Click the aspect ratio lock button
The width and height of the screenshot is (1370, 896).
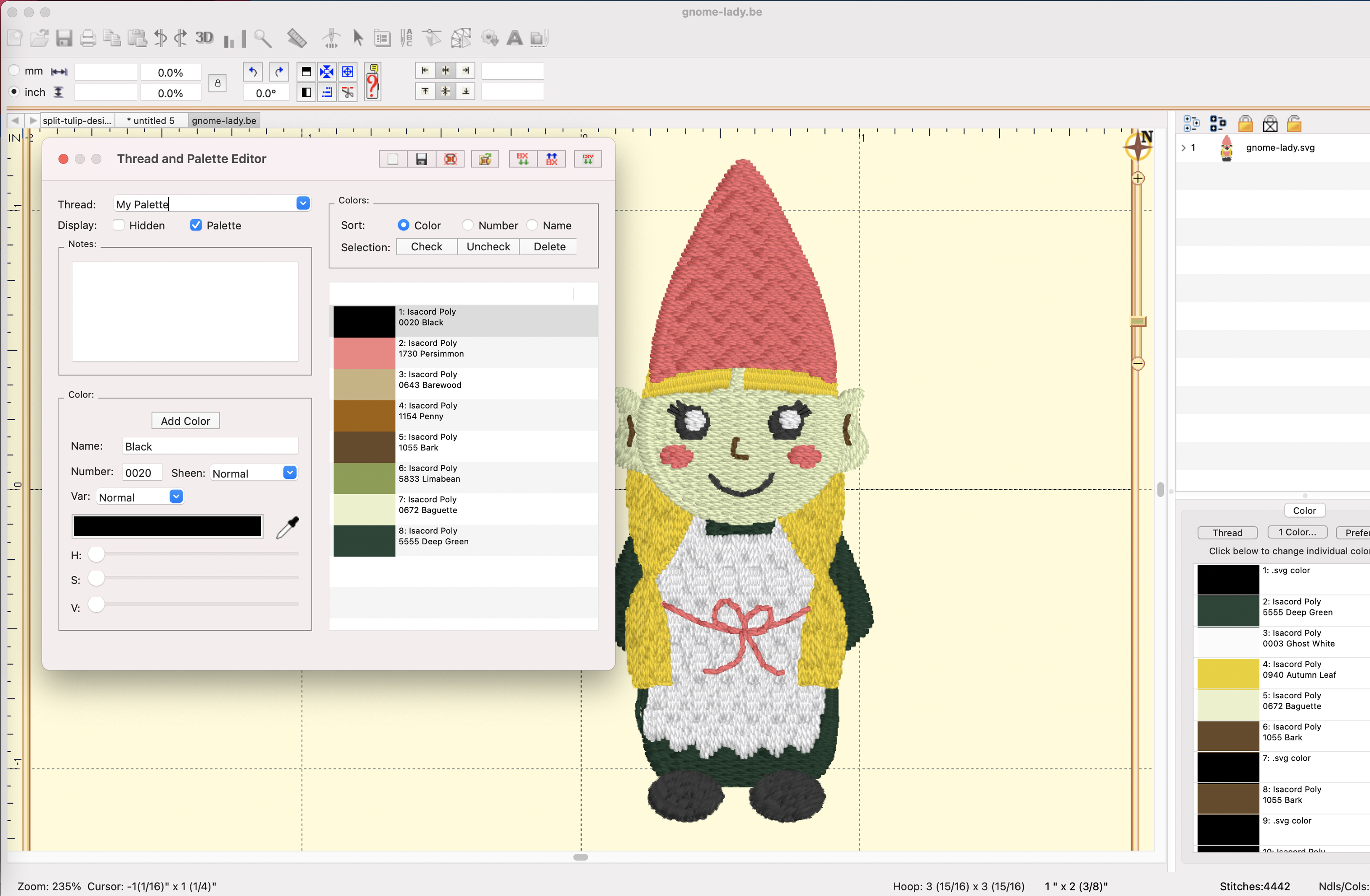218,83
